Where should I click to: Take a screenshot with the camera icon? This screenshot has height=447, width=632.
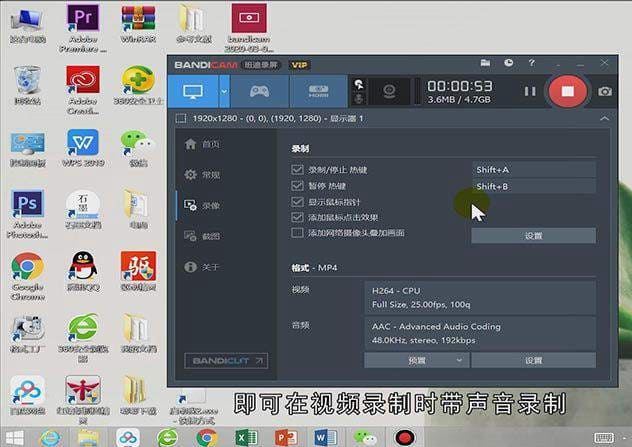pos(605,91)
